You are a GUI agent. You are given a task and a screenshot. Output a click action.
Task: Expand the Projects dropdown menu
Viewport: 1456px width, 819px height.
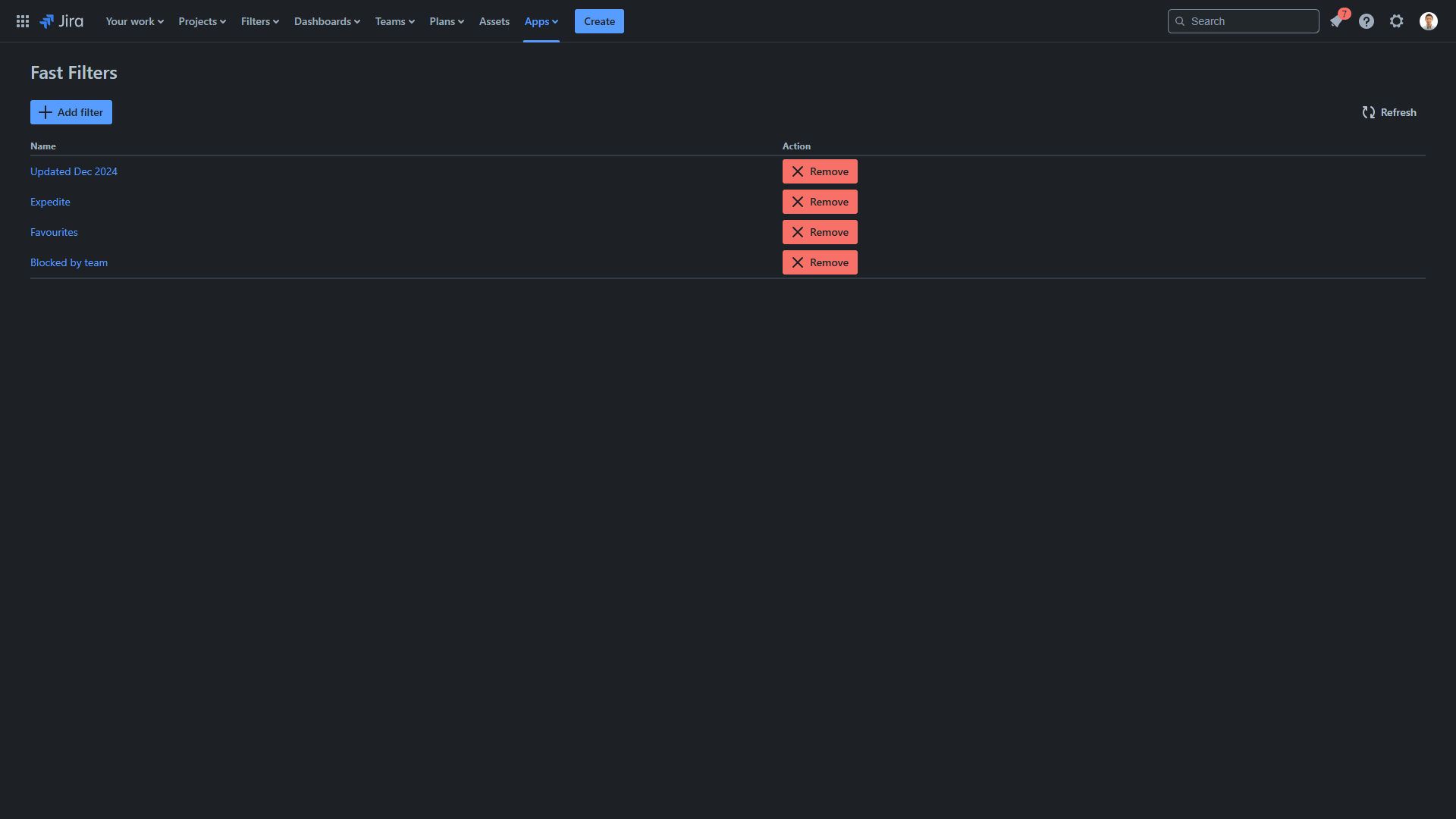pos(202,21)
